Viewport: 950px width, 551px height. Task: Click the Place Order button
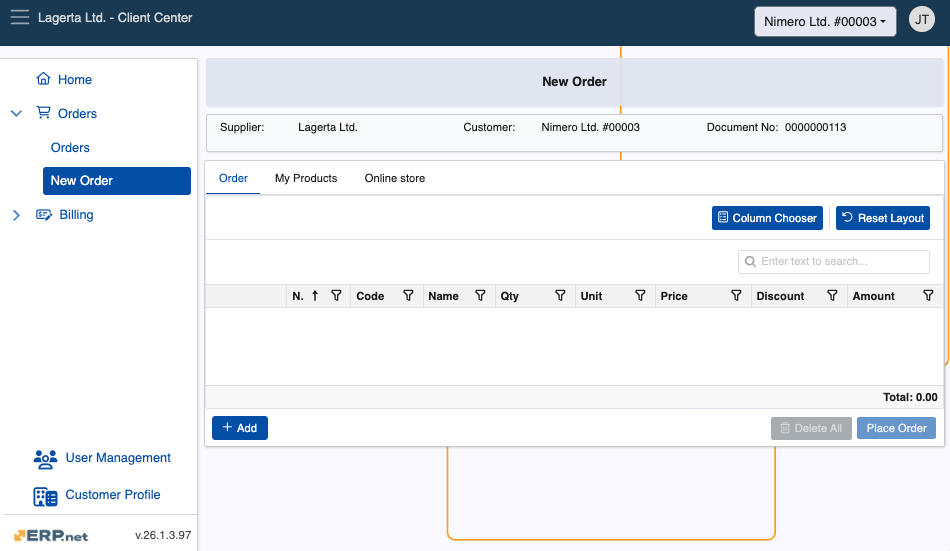pos(896,428)
